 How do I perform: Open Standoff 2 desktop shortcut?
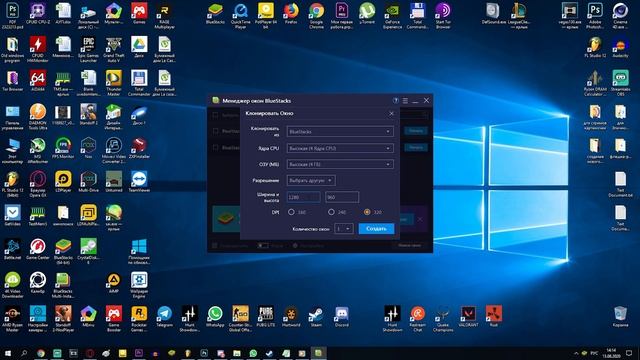(x=89, y=115)
